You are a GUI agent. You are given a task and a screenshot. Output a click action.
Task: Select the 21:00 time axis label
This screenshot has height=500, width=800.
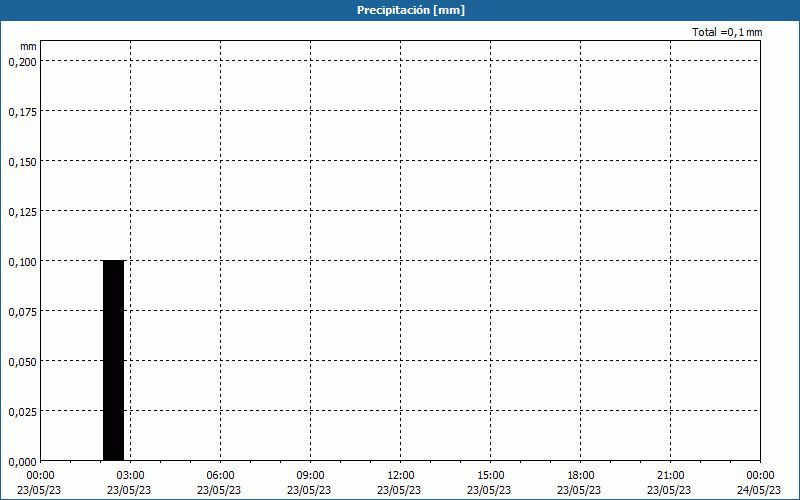coord(670,476)
